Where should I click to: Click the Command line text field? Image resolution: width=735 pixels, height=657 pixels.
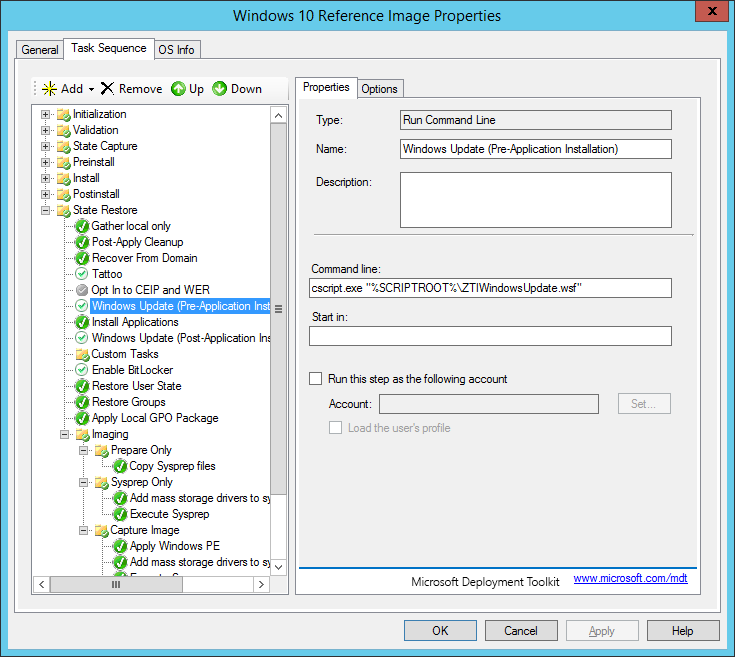[489, 288]
